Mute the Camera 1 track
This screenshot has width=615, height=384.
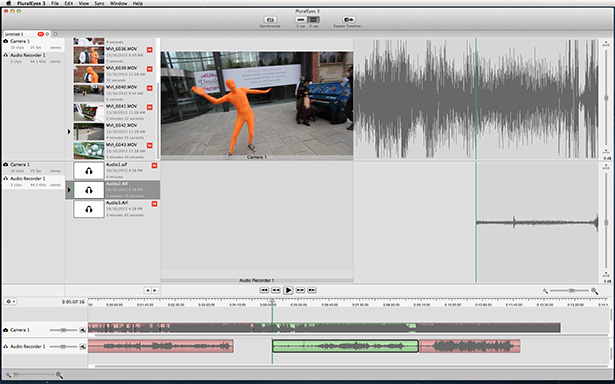pos(82,330)
